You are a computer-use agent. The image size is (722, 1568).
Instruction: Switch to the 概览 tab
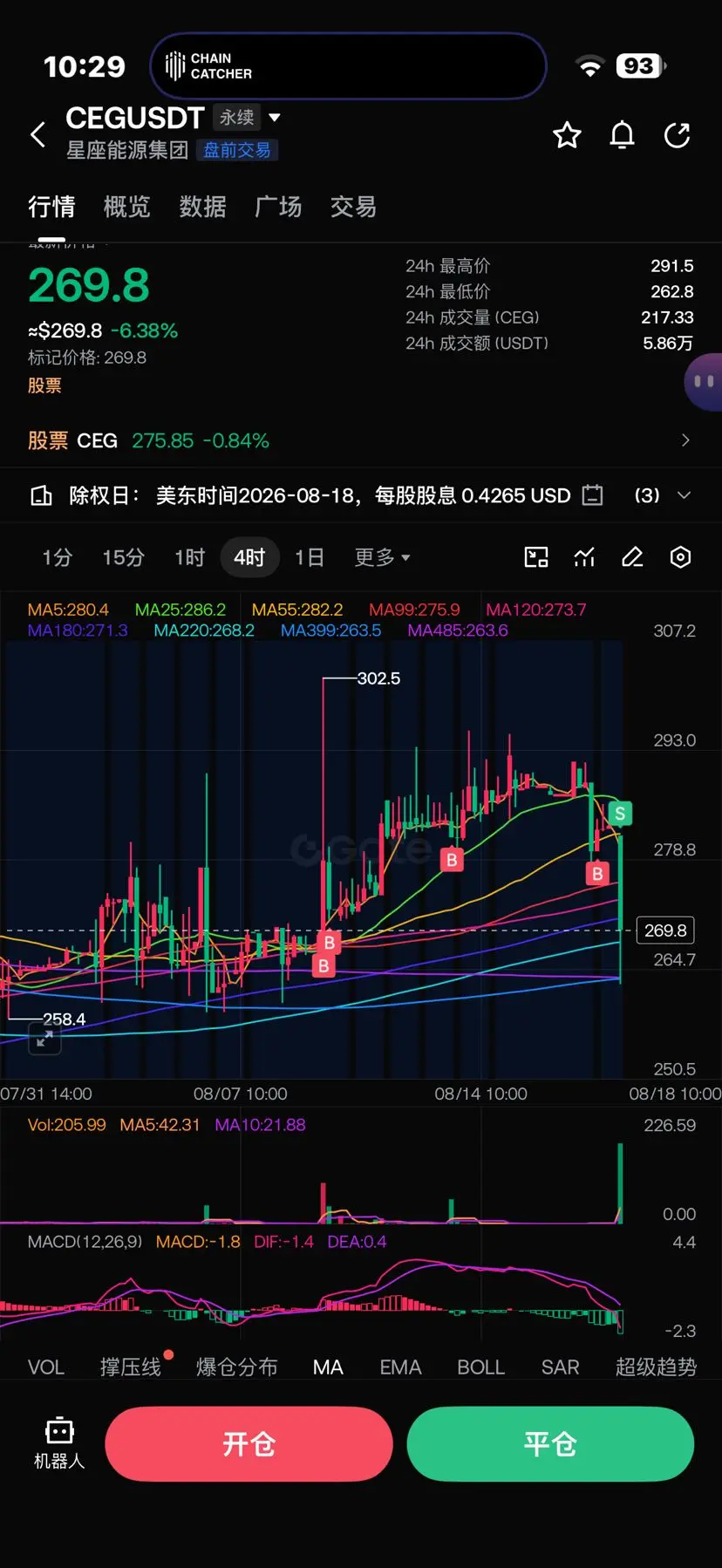(x=126, y=207)
